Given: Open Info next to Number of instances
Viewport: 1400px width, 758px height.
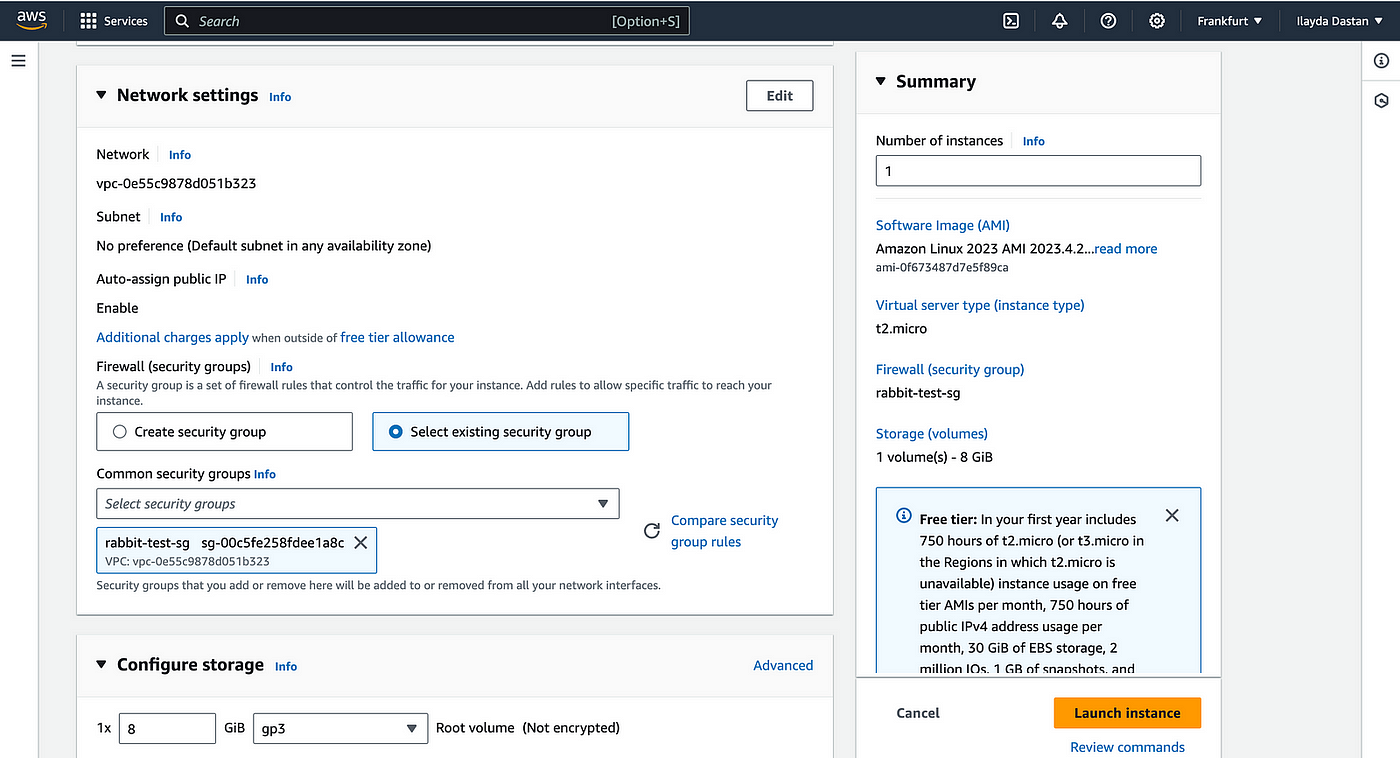Looking at the screenshot, I should point(1034,141).
